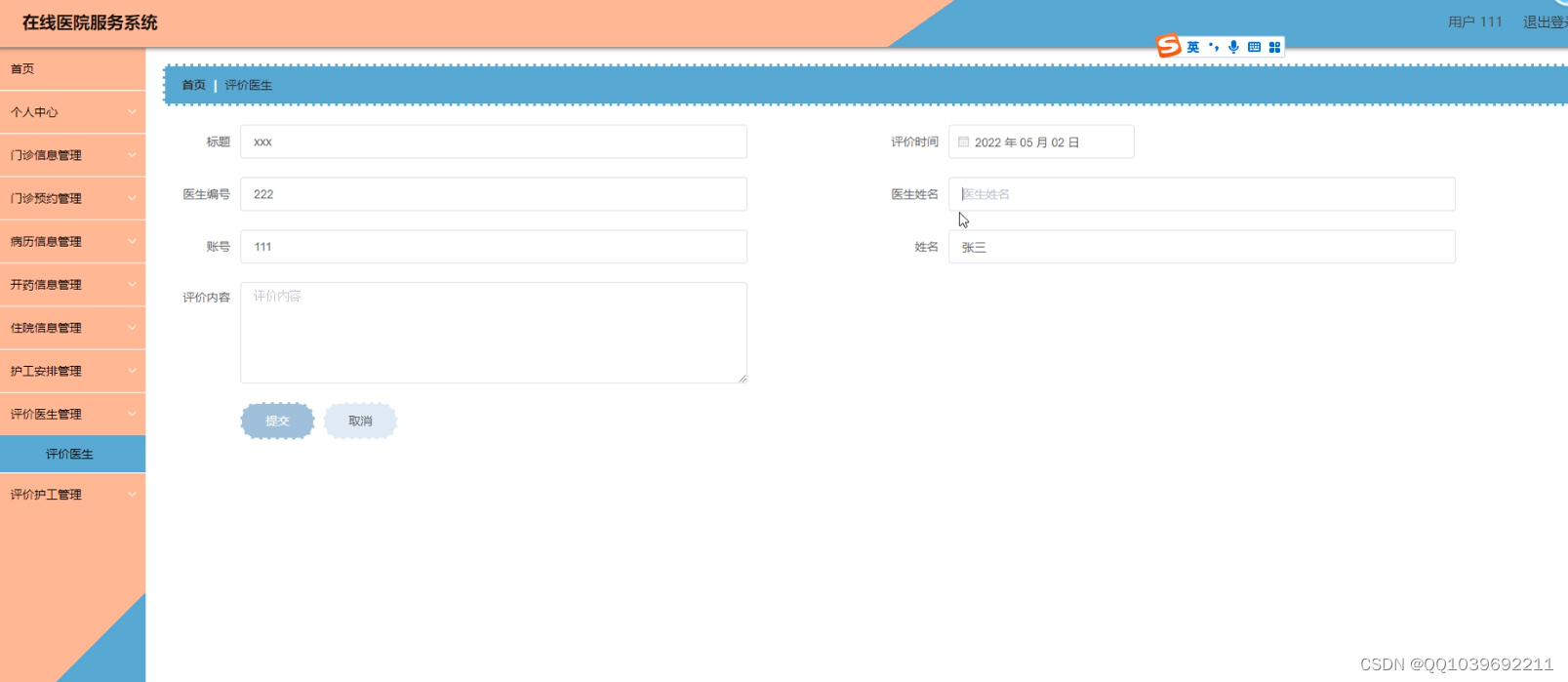Expand the 开药信息管理 menu
This screenshot has width=1568, height=682.
(73, 285)
